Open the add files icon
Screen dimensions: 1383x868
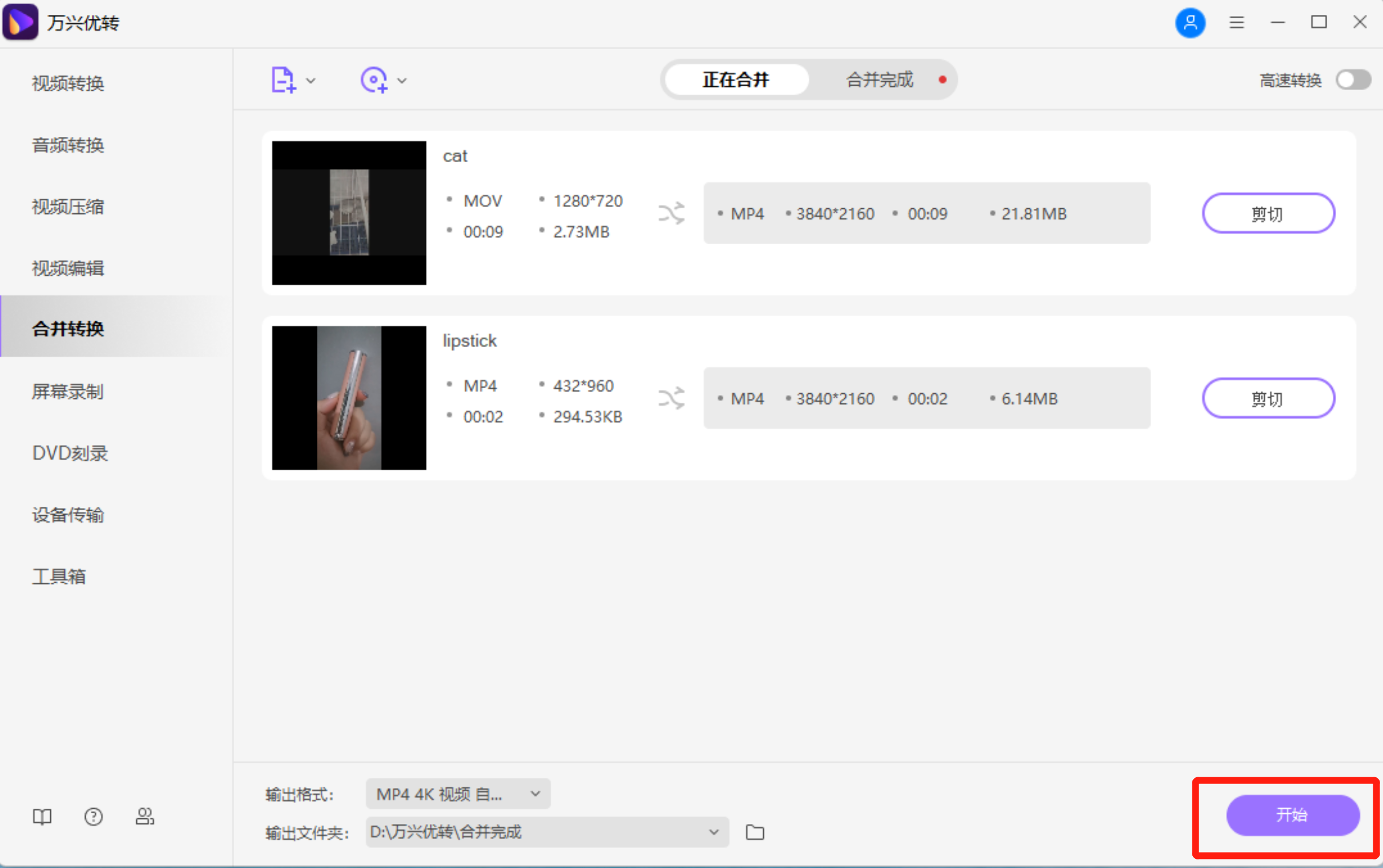tap(283, 80)
